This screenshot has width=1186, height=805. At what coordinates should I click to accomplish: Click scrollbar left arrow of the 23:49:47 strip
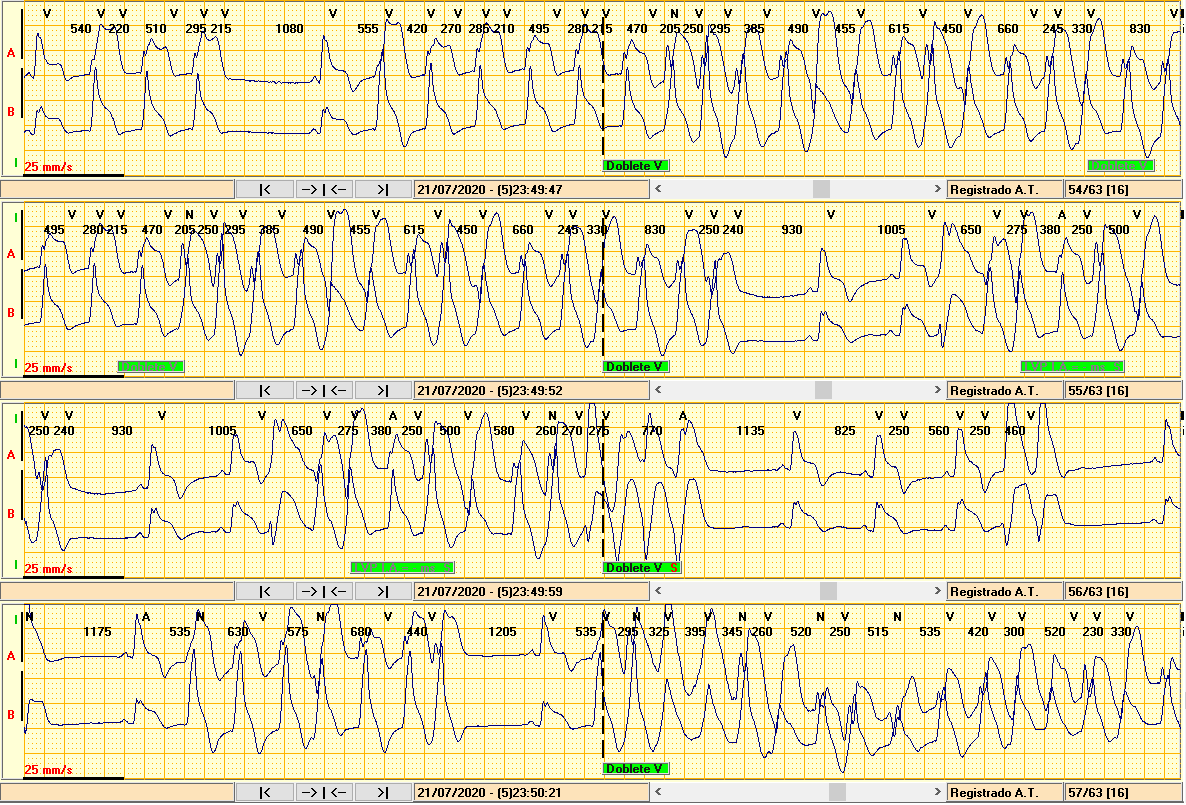click(x=658, y=189)
